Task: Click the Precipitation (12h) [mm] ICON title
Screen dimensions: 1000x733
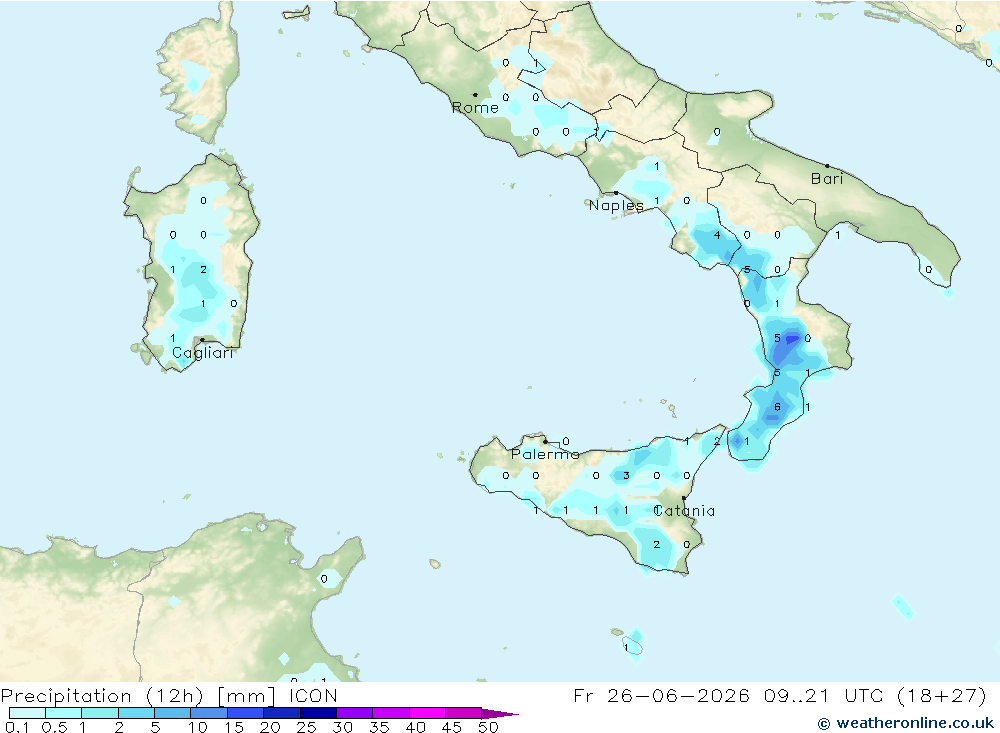Action: 169,695
